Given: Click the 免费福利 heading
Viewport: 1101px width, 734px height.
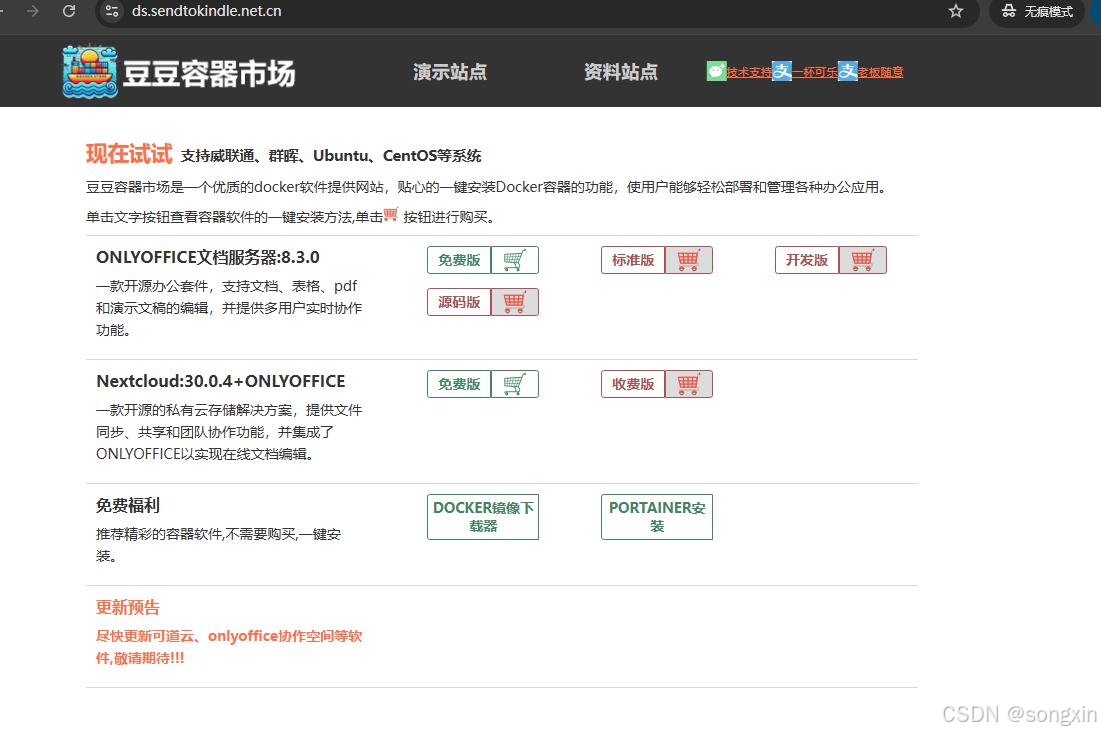Looking at the screenshot, I should point(128,506).
